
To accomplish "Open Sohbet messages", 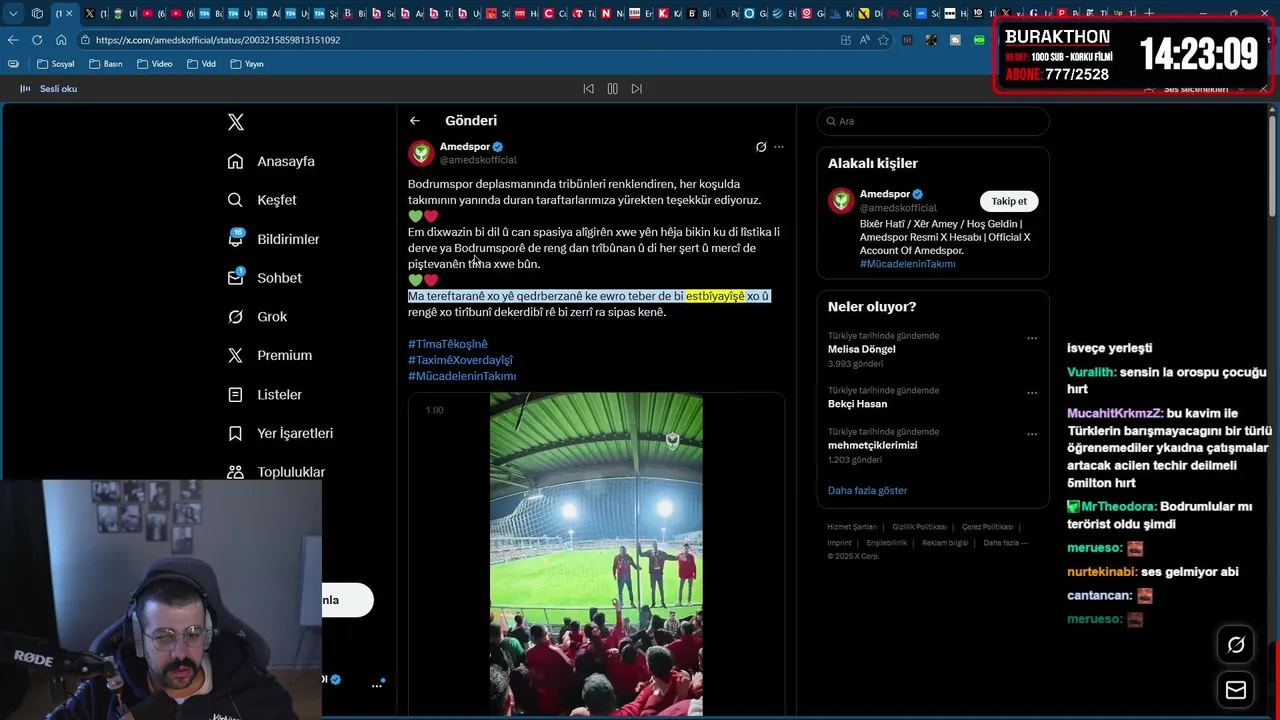I will pos(264,278).
